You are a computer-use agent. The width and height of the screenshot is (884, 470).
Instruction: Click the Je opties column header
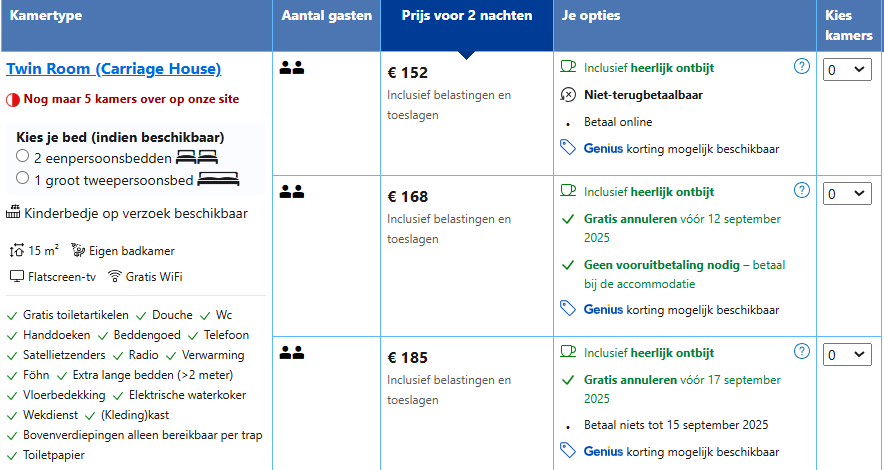tap(591, 16)
